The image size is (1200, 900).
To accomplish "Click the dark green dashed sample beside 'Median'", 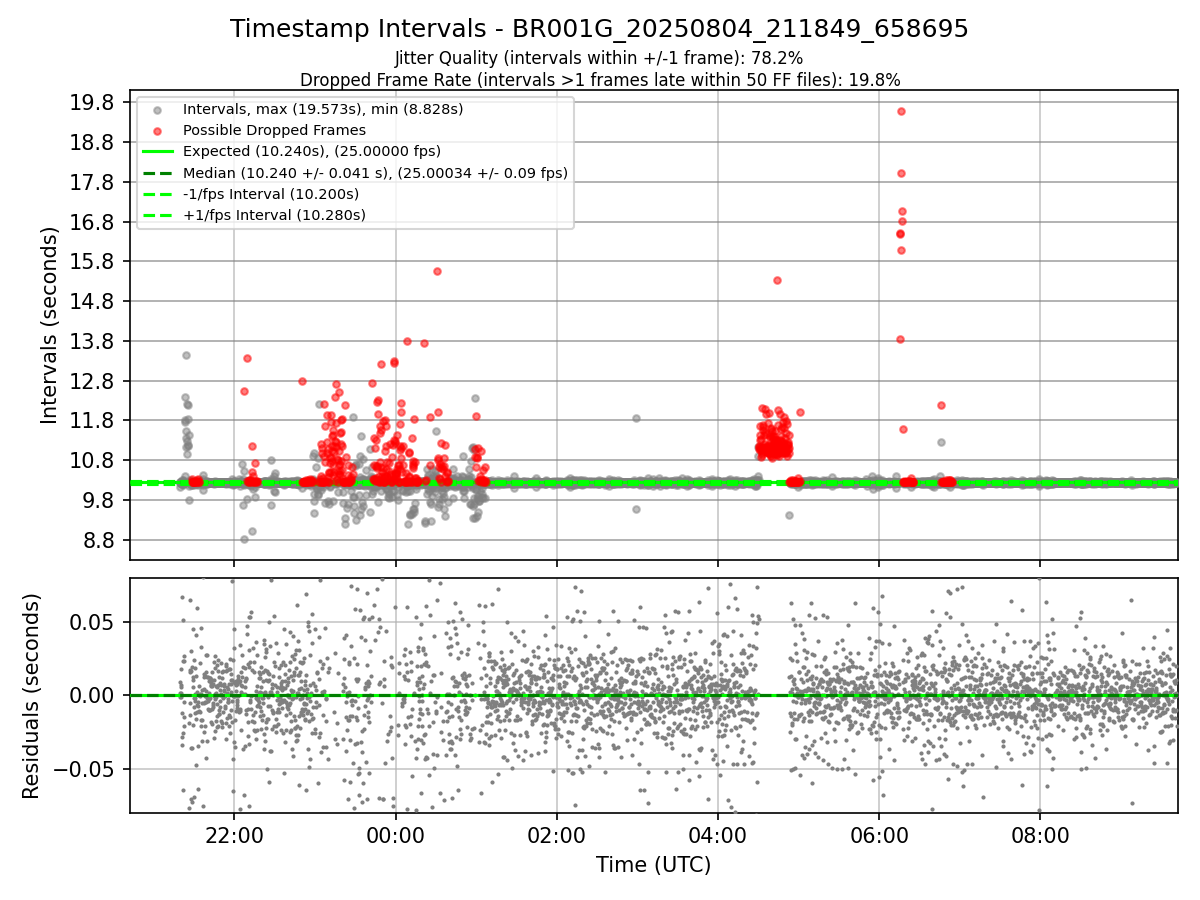I will tap(157, 173).
